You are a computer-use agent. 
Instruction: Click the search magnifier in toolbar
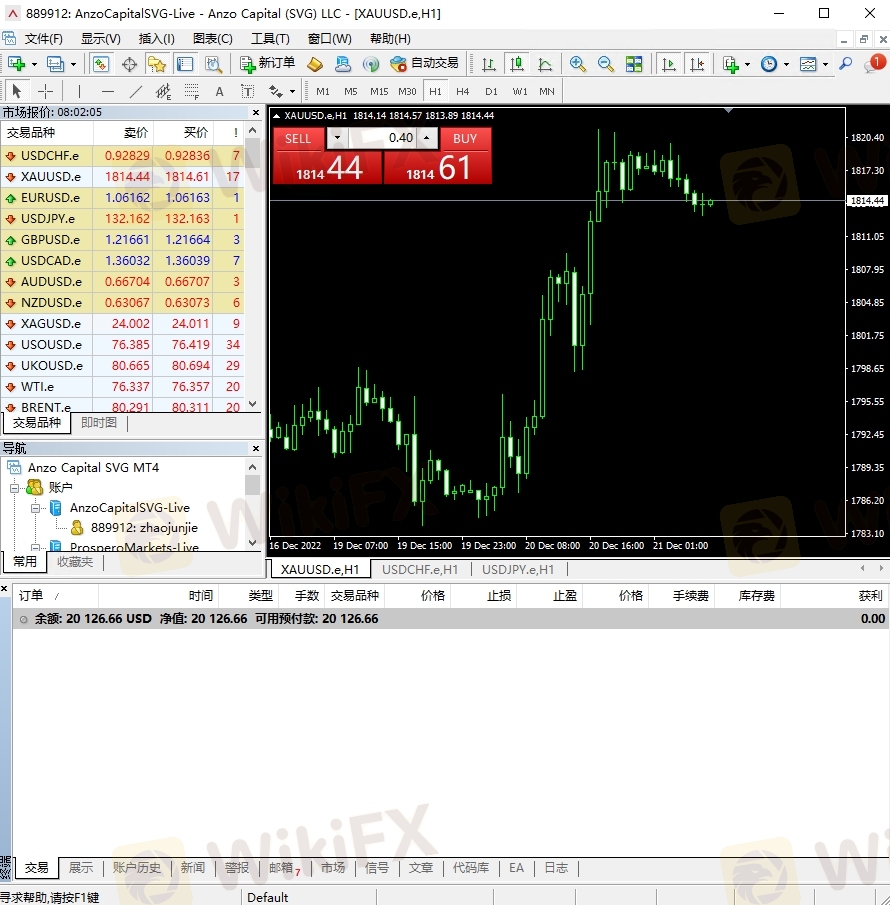tap(846, 64)
